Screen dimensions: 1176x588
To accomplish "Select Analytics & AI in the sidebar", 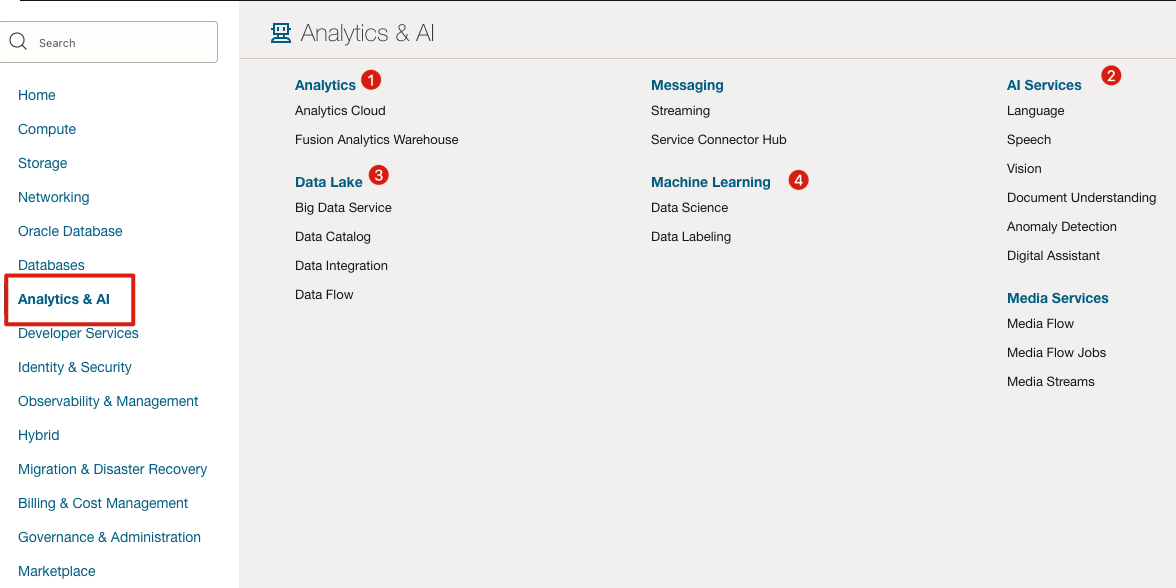I will click(64, 299).
